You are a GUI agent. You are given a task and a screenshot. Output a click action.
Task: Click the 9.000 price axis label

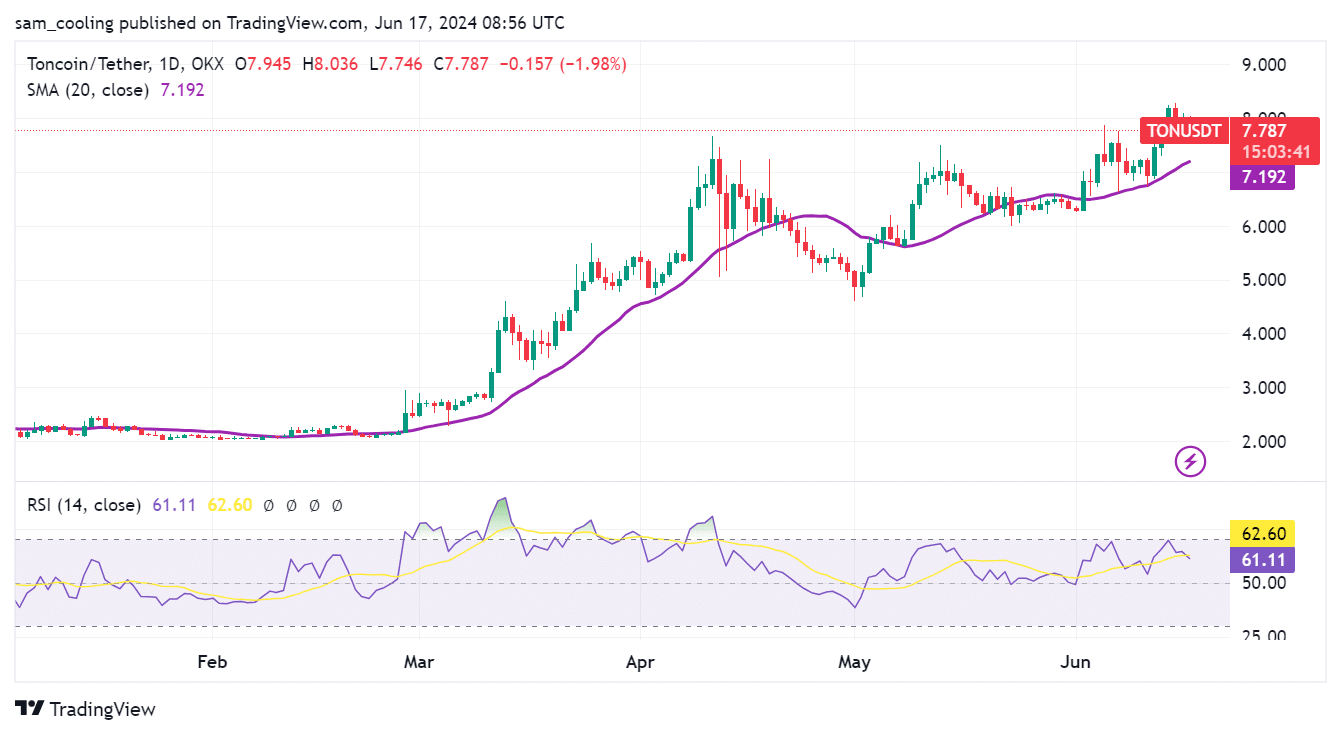click(x=1264, y=65)
